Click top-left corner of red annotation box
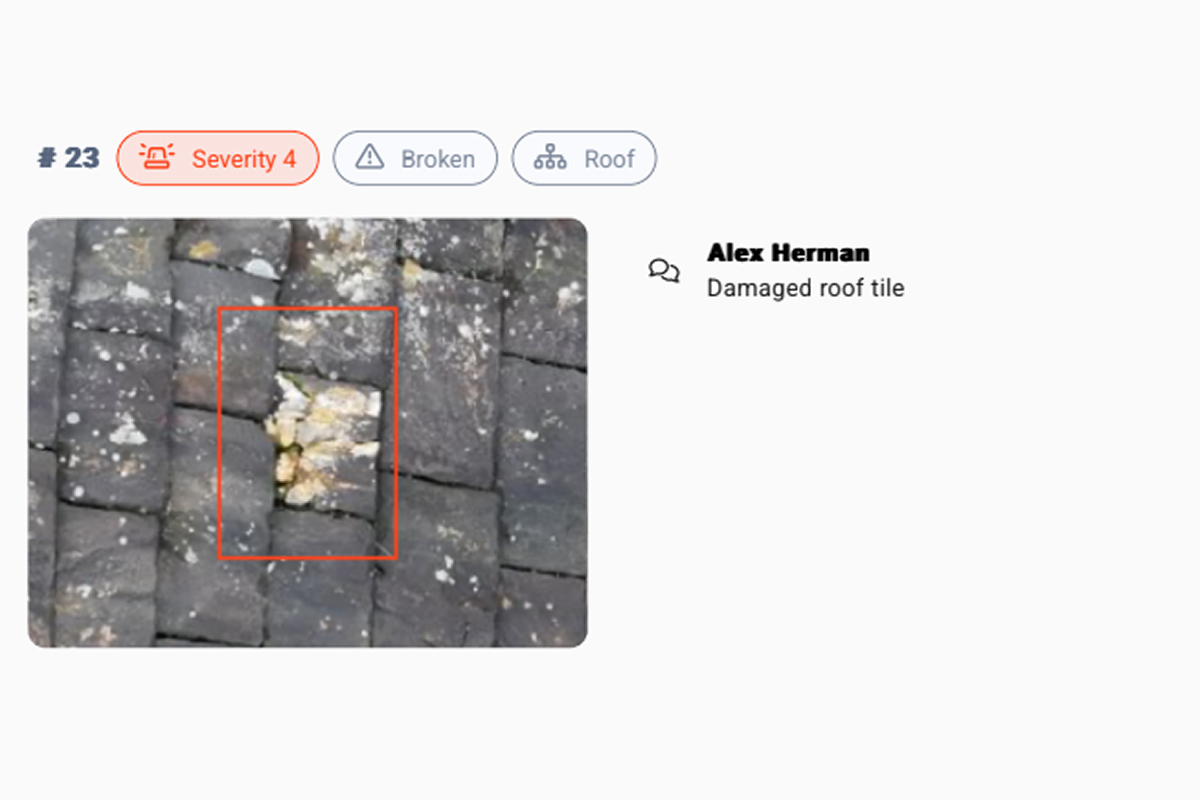The image size is (1200, 800). click(220, 309)
